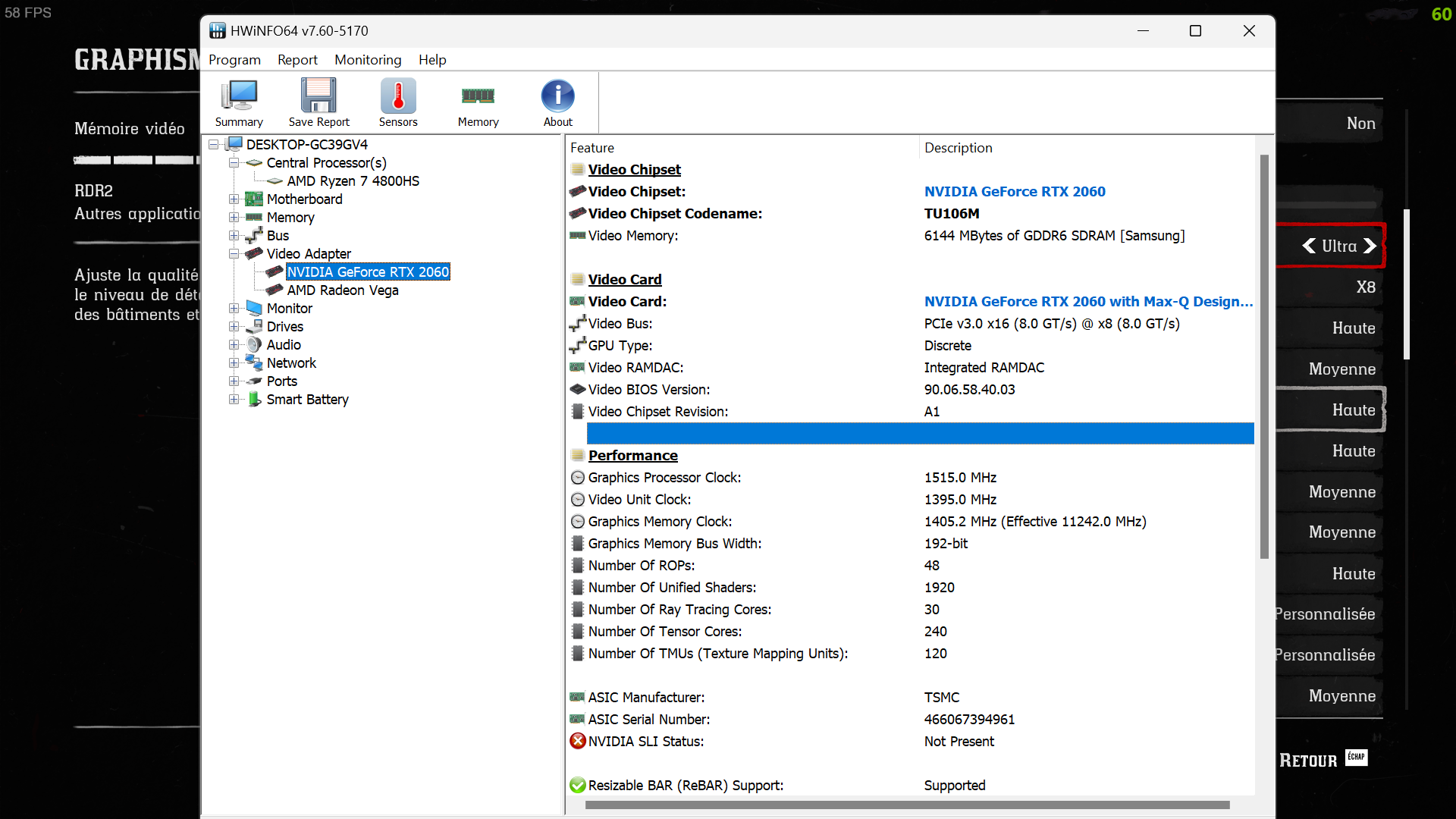
Task: Click the red X NVIDIA SLI Status icon
Action: pos(578,741)
